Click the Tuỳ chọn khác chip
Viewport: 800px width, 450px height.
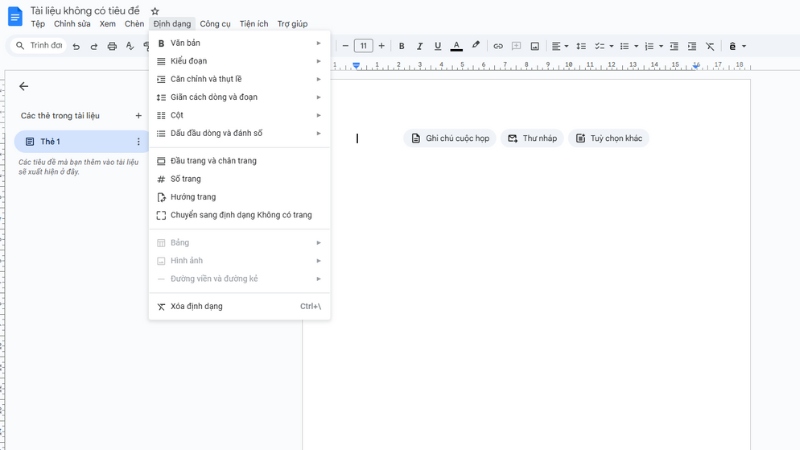tap(609, 138)
